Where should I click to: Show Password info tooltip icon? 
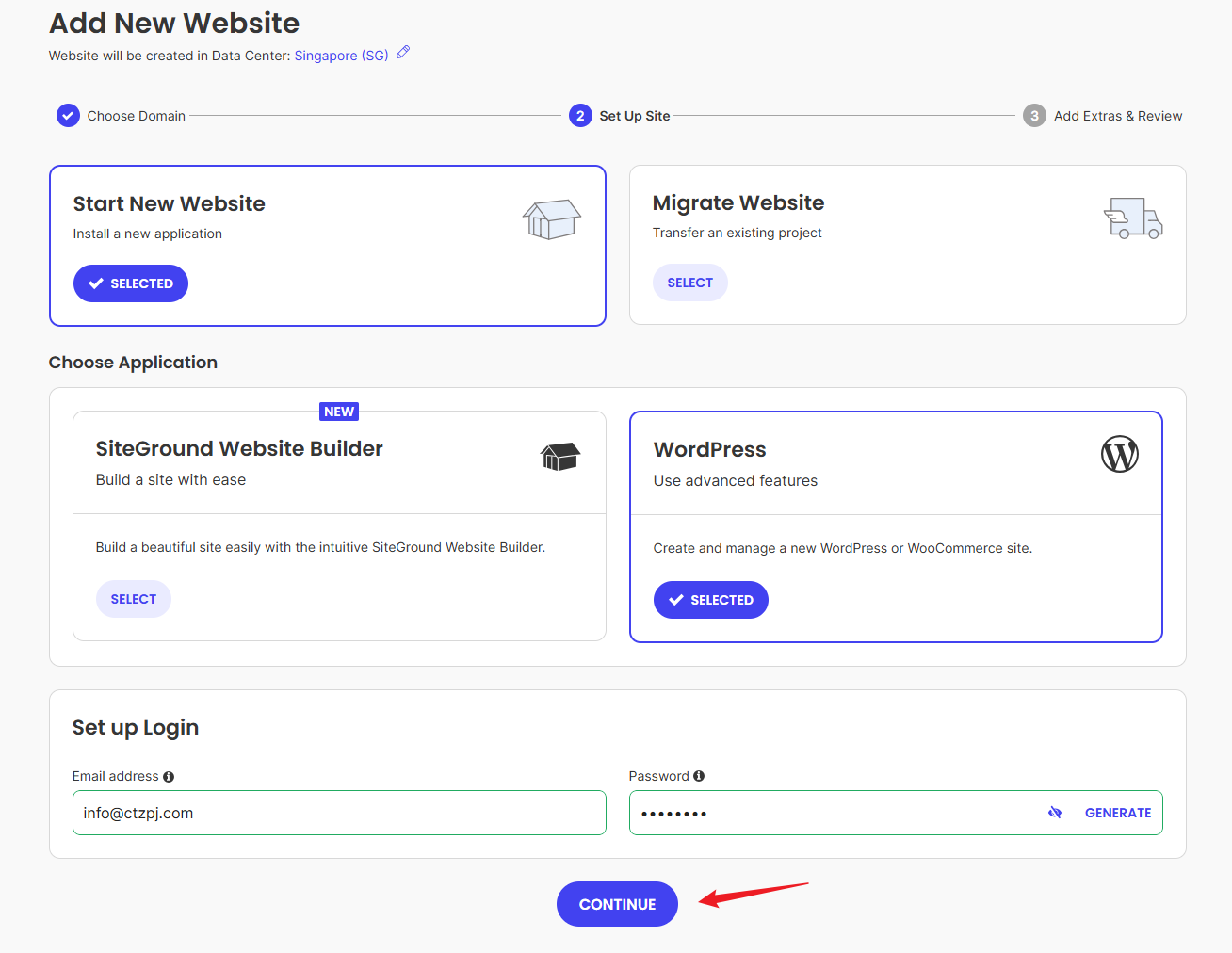click(x=699, y=776)
